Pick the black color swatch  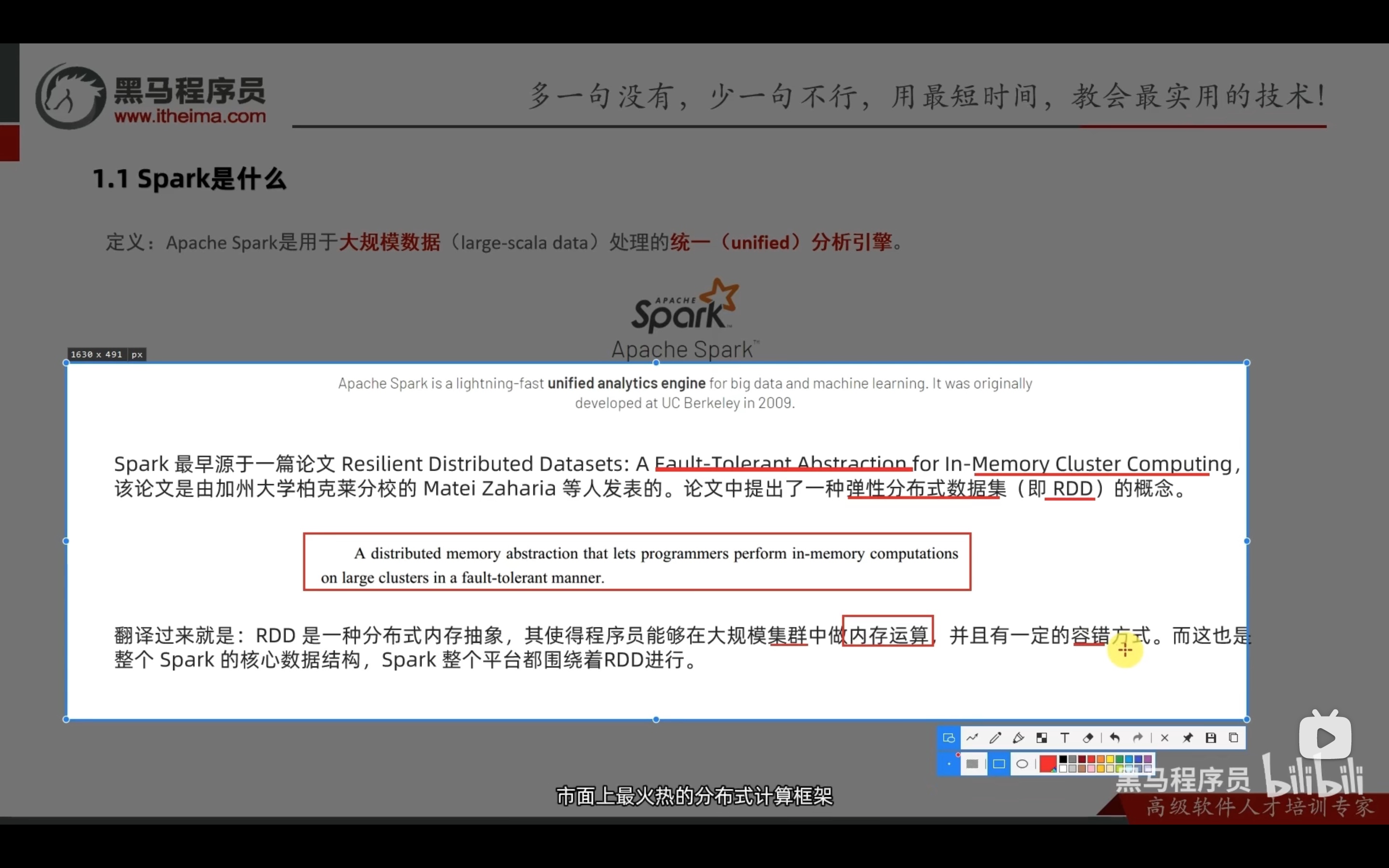(x=1063, y=759)
